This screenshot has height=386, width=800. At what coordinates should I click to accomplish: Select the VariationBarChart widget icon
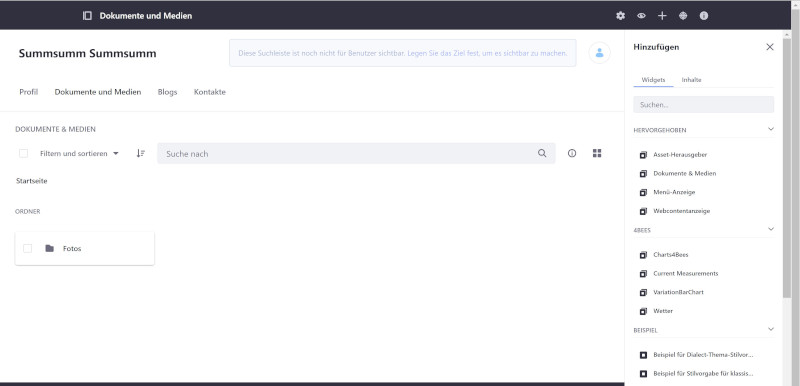point(643,292)
